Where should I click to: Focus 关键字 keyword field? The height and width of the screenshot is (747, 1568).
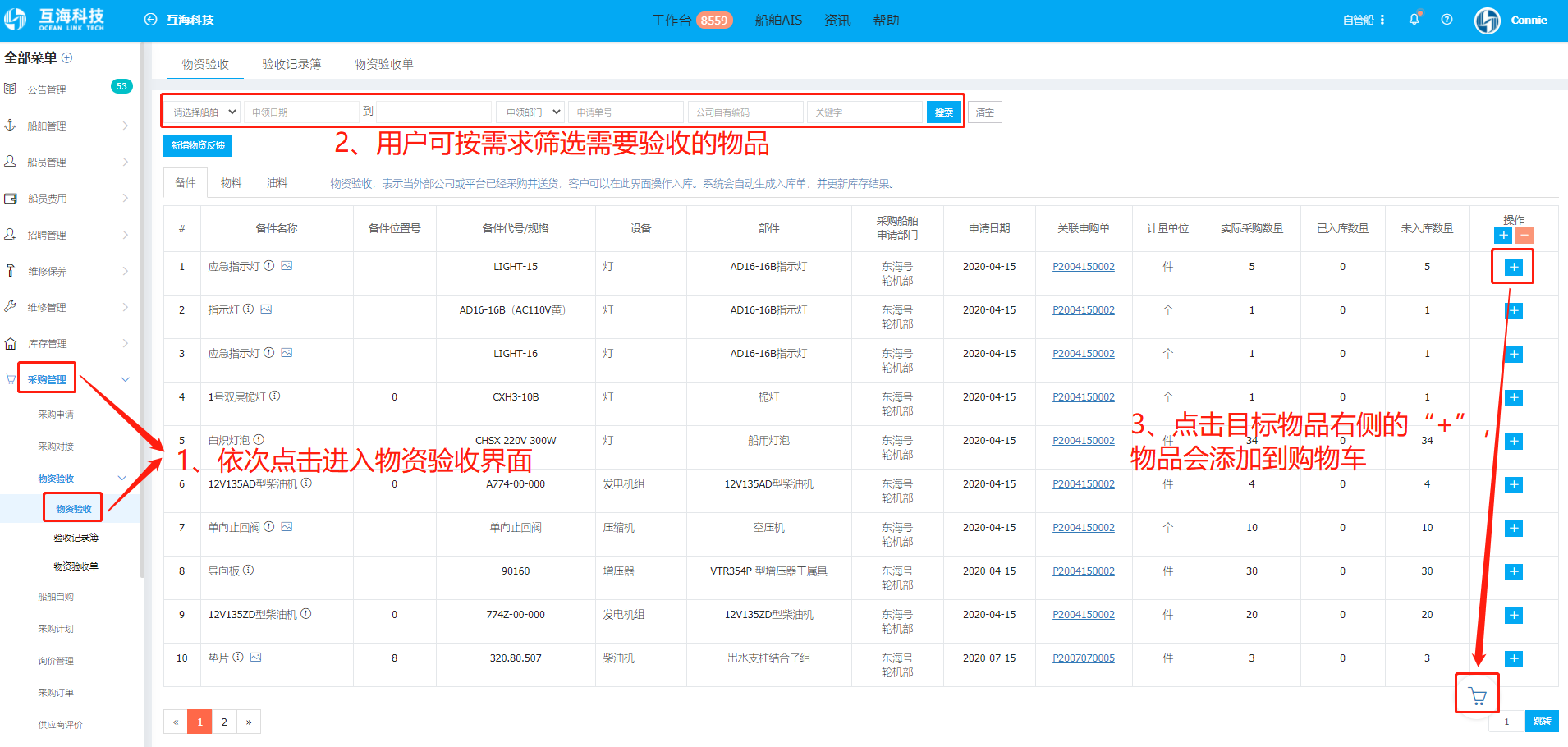tap(865, 112)
